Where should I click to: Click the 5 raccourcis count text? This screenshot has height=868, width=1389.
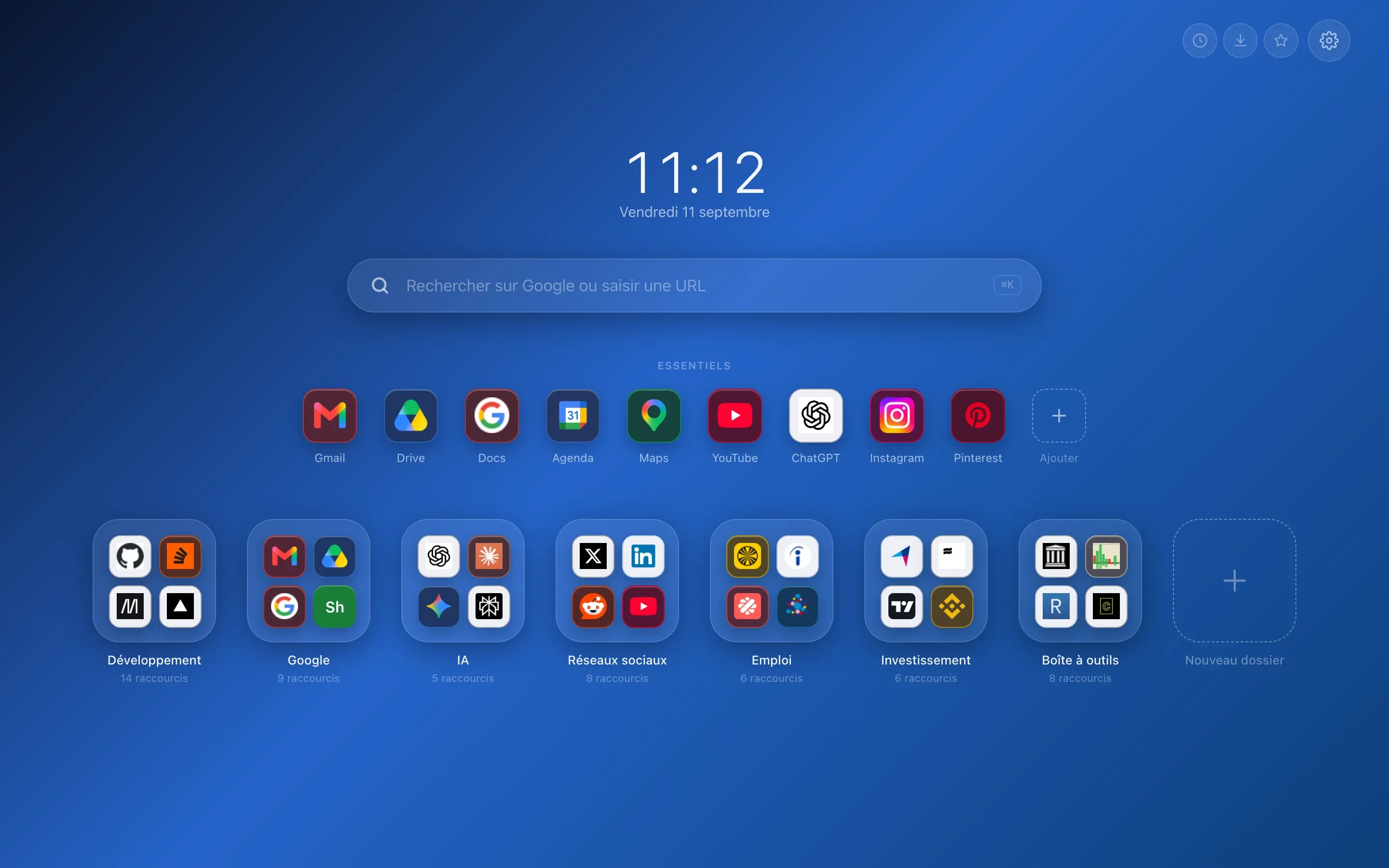click(463, 678)
